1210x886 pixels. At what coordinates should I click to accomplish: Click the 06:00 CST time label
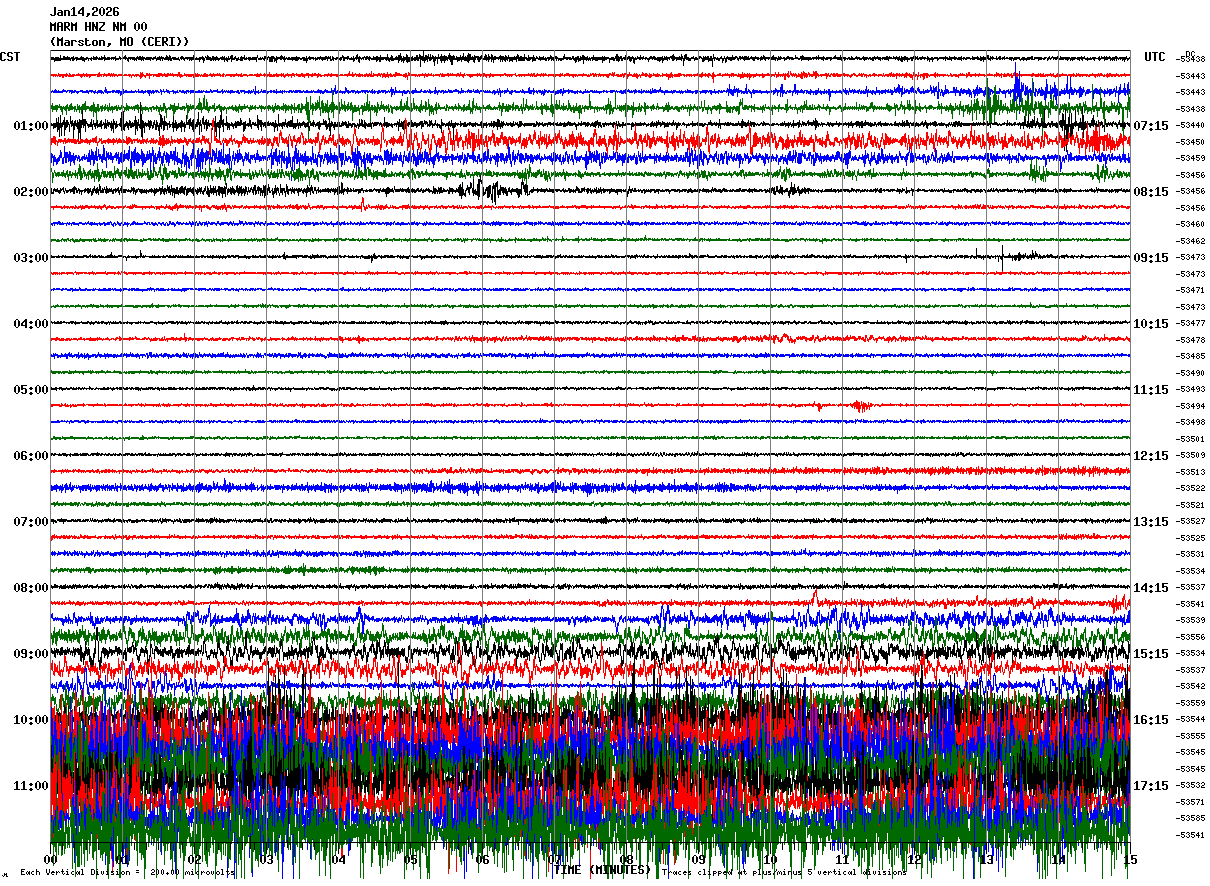31,455
